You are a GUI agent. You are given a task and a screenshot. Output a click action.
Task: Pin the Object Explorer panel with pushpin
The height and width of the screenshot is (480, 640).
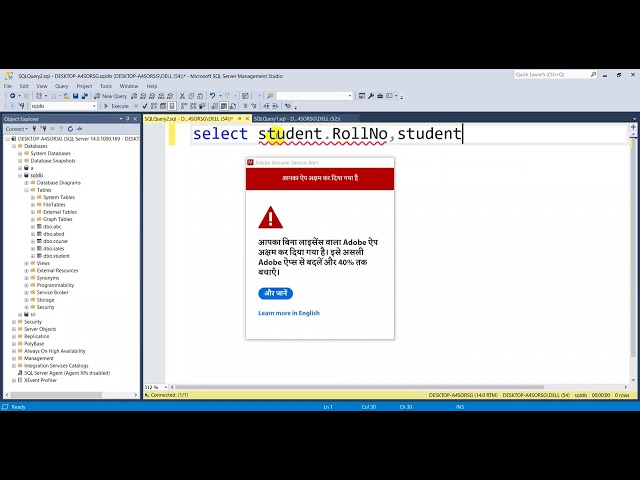[x=128, y=119]
